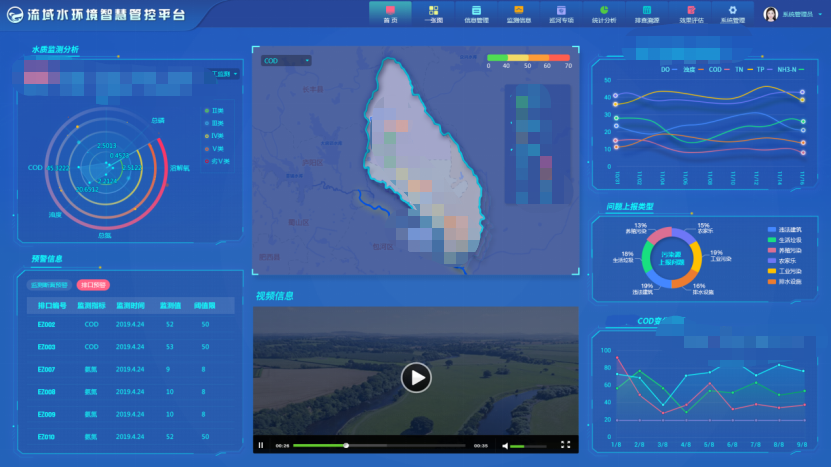Open the water quality panel dropdown
Screen dimensions: 831x468
[220, 74]
